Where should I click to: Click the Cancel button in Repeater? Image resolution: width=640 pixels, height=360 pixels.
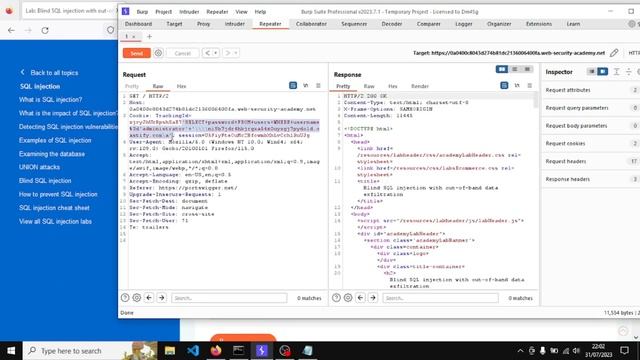click(182, 53)
